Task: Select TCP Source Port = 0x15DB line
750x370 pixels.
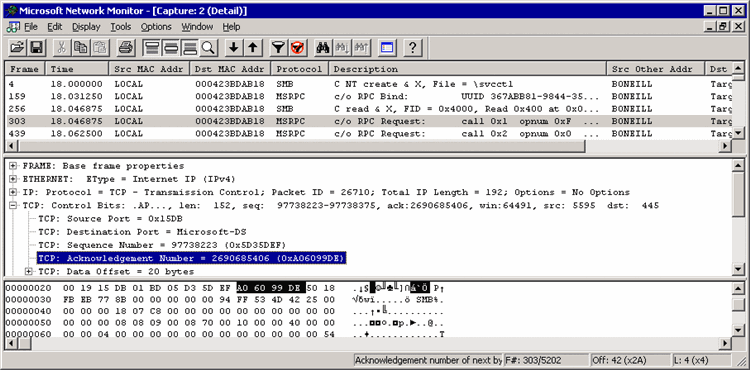Action: point(110,218)
